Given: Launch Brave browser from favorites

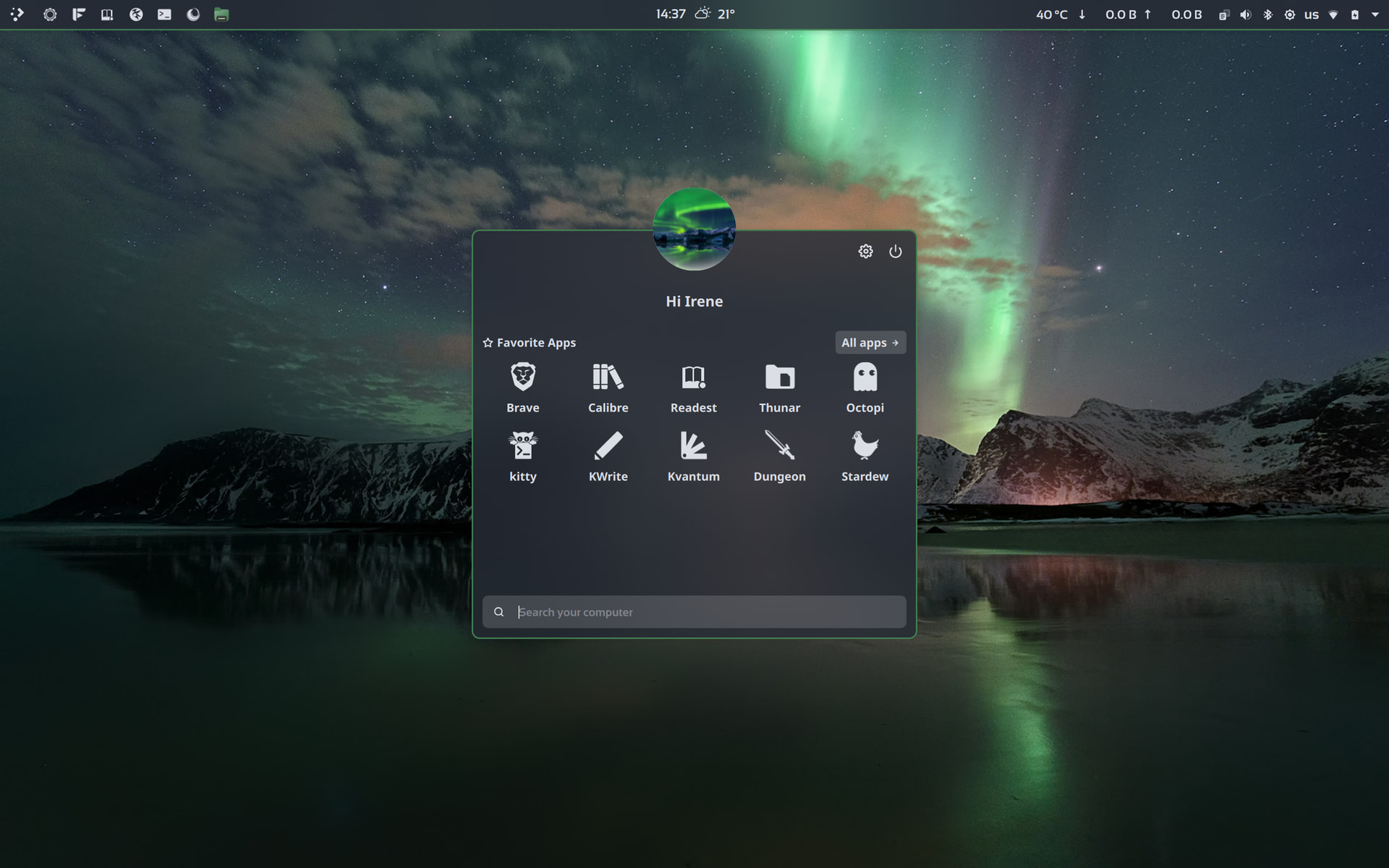Looking at the screenshot, I should point(522,387).
